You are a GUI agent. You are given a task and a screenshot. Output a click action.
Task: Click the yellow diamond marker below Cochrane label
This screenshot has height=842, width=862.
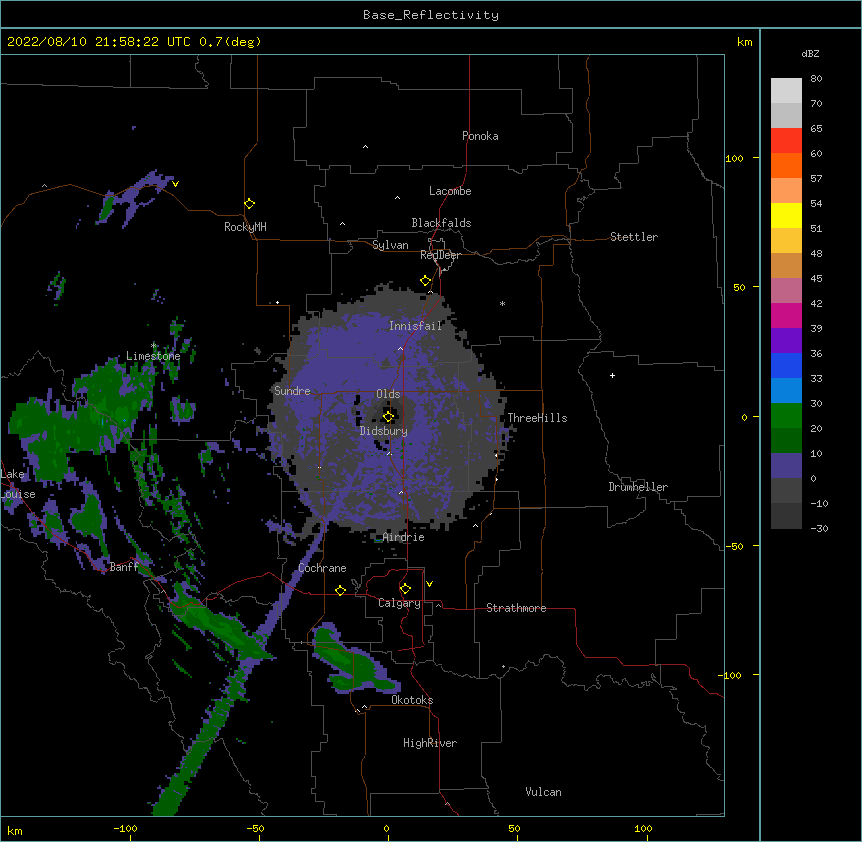coord(340,590)
